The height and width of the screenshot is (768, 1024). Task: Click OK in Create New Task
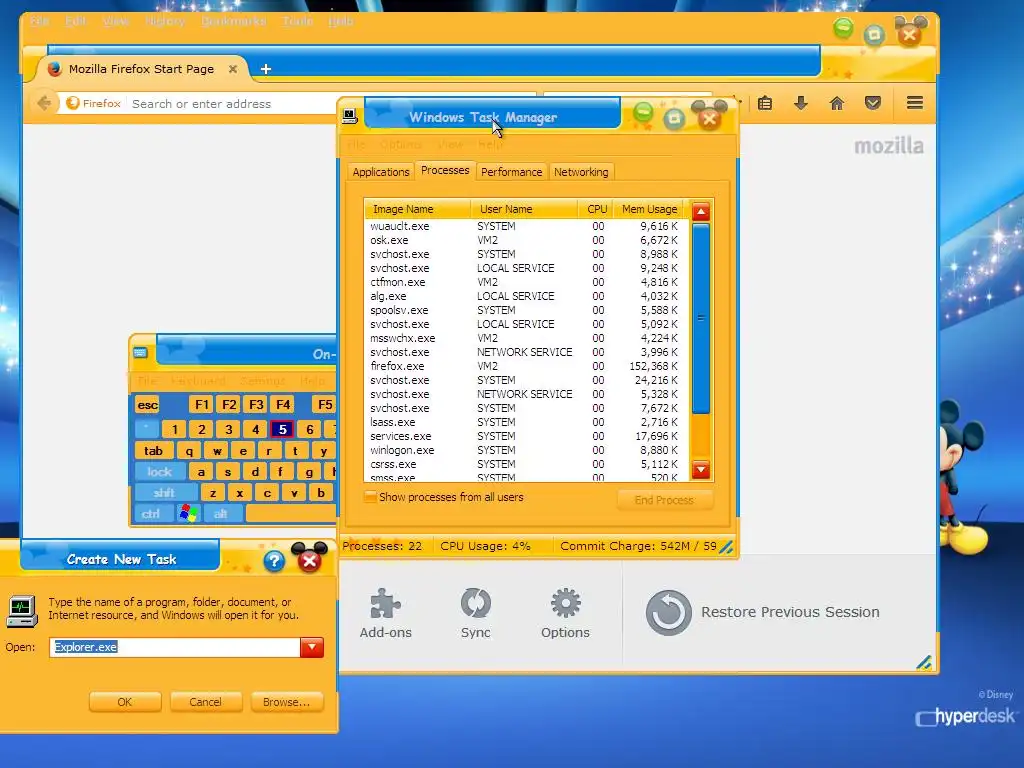[125, 702]
